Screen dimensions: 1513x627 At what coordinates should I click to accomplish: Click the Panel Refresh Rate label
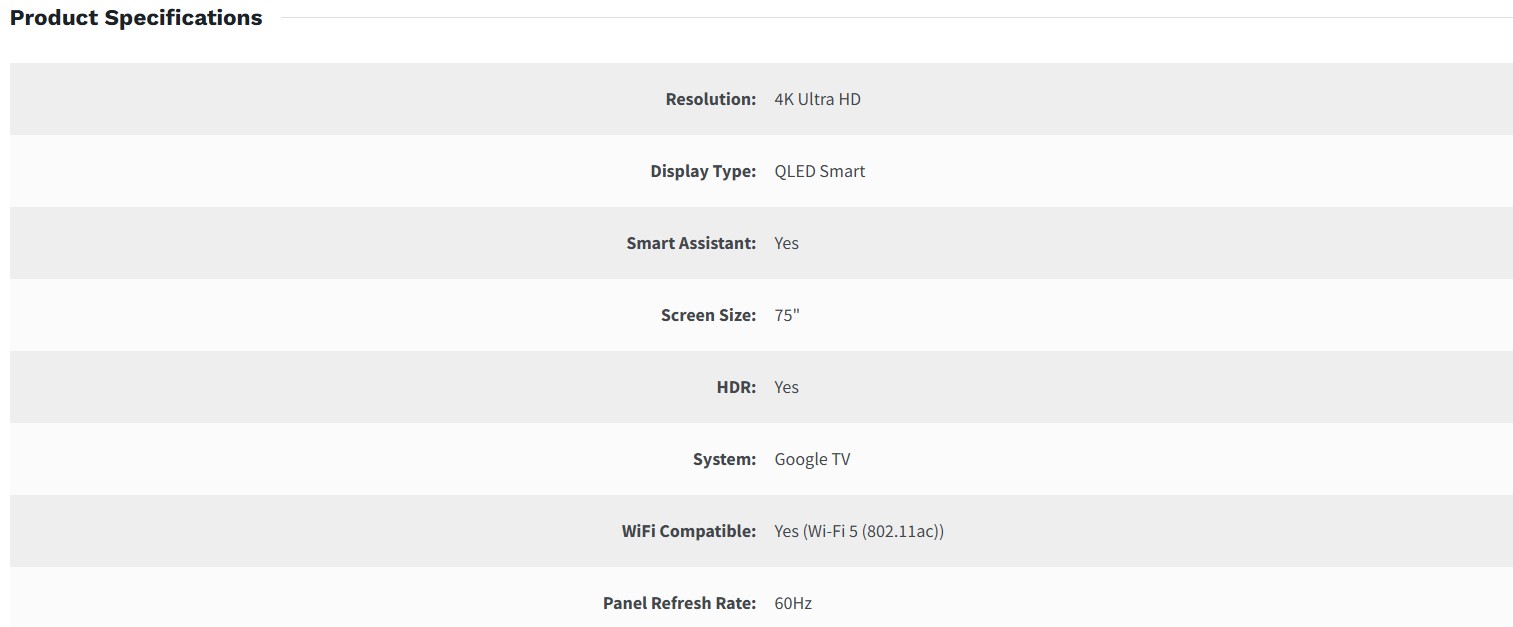(679, 603)
